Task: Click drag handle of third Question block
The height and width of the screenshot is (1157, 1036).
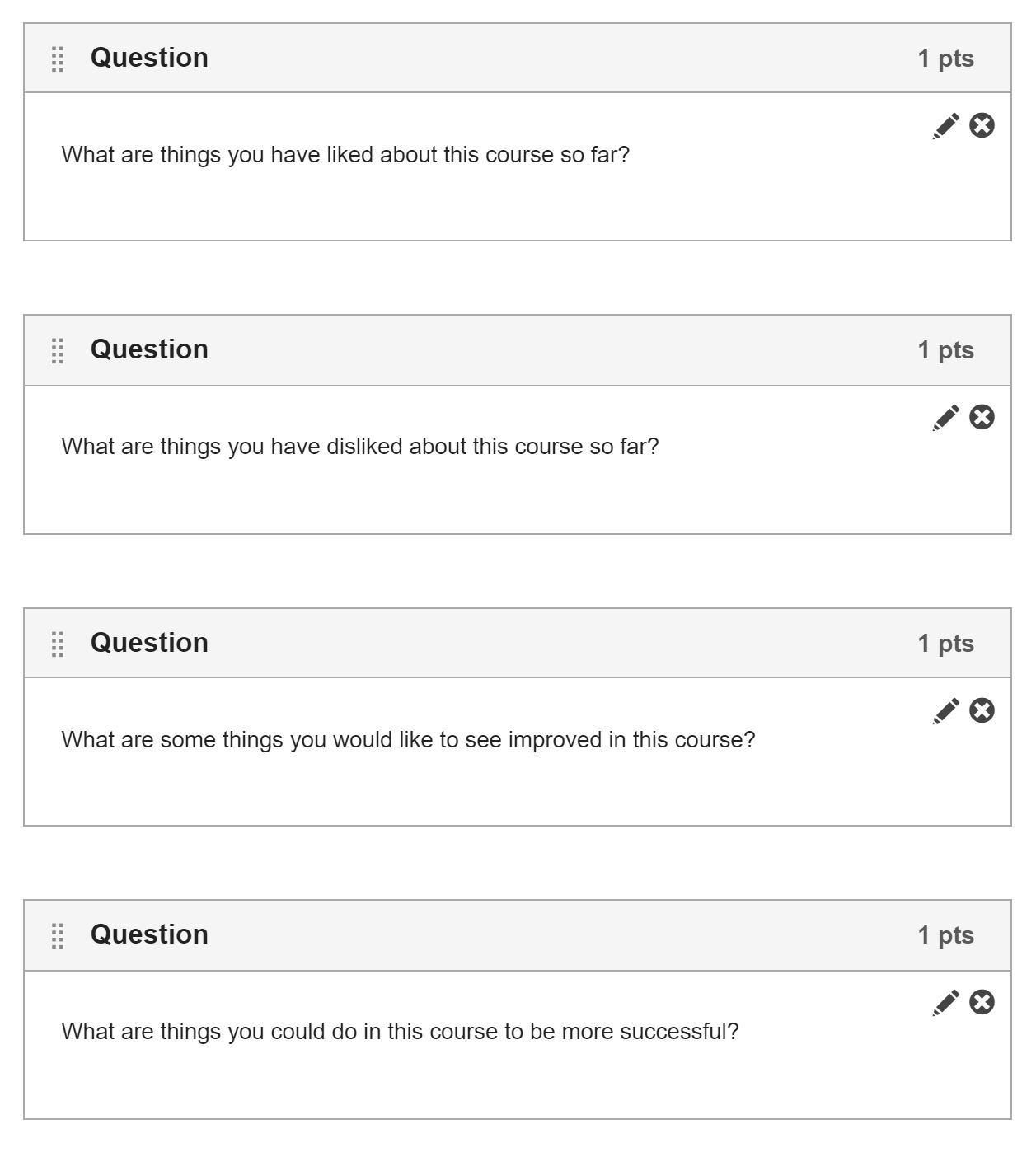Action: [58, 644]
